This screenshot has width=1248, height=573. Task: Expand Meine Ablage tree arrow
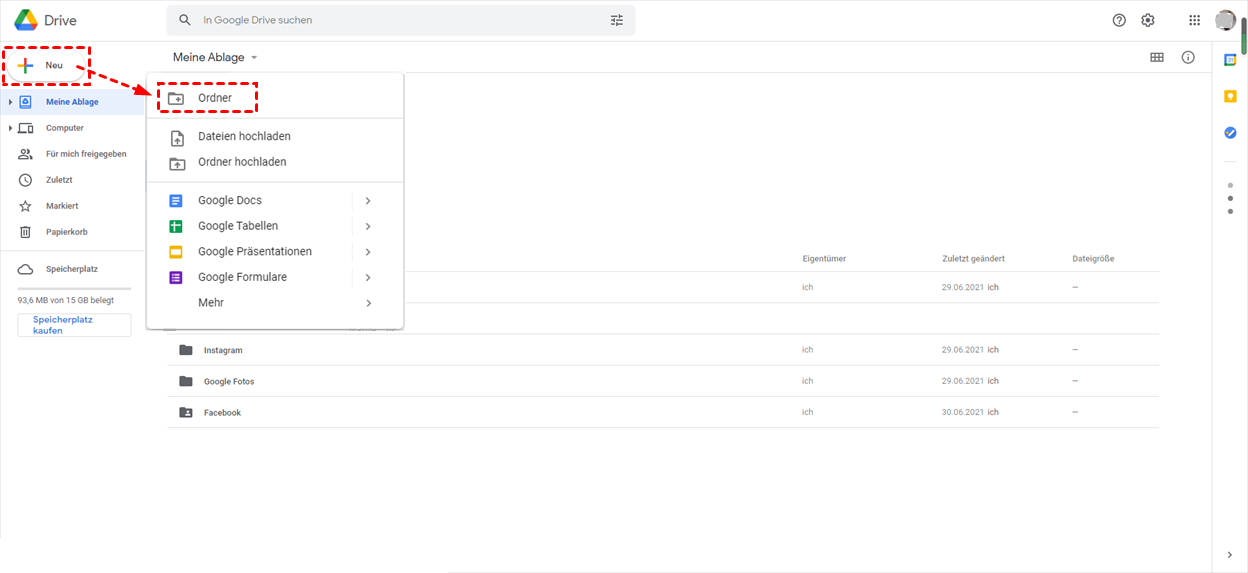click(10, 102)
